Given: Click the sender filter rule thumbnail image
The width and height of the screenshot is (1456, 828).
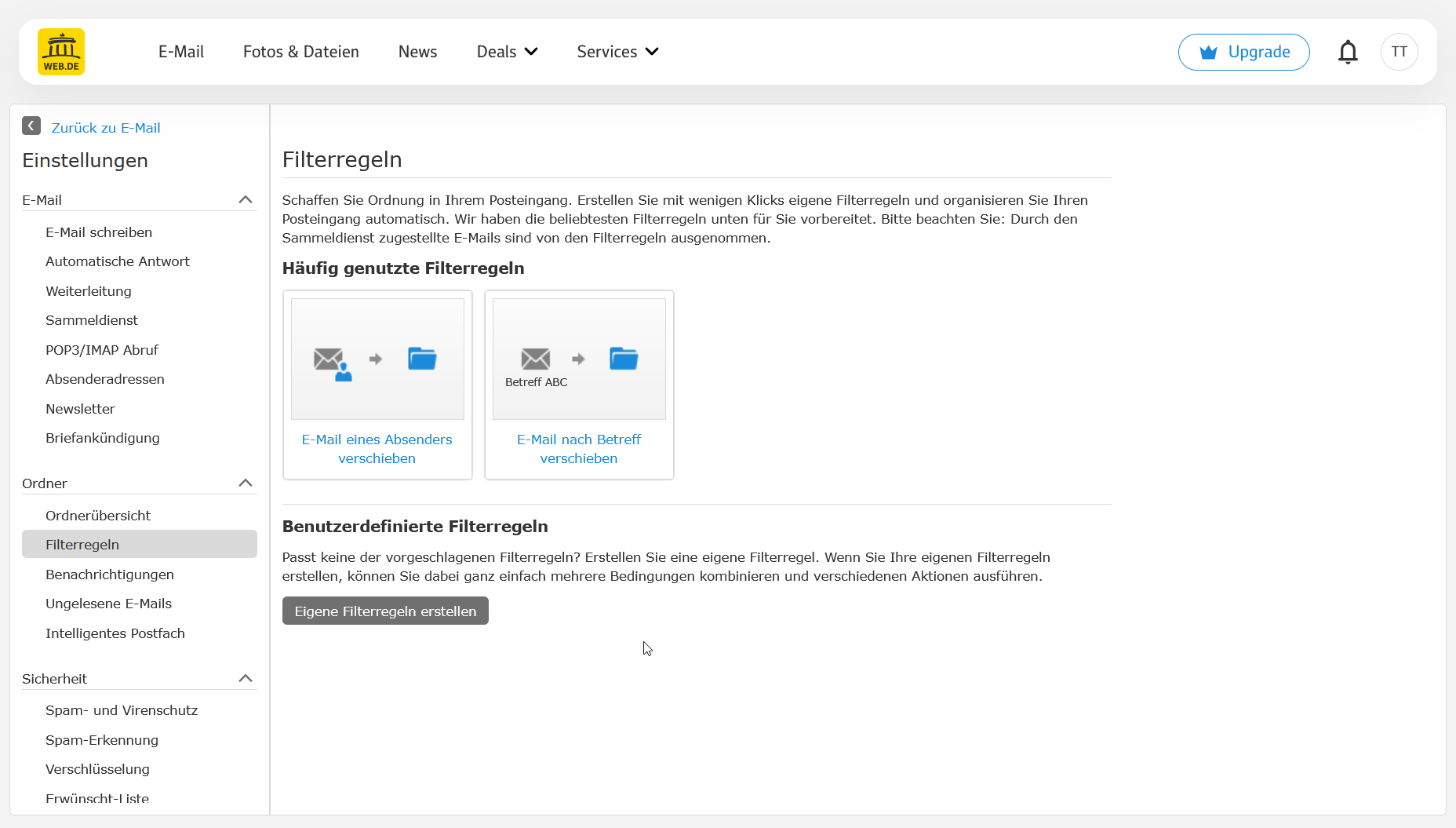Looking at the screenshot, I should tap(377, 359).
